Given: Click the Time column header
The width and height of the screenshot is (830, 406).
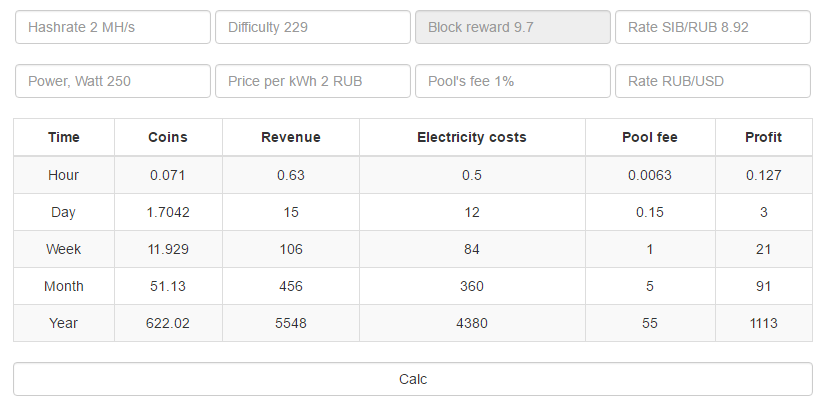Looking at the screenshot, I should 64,137.
